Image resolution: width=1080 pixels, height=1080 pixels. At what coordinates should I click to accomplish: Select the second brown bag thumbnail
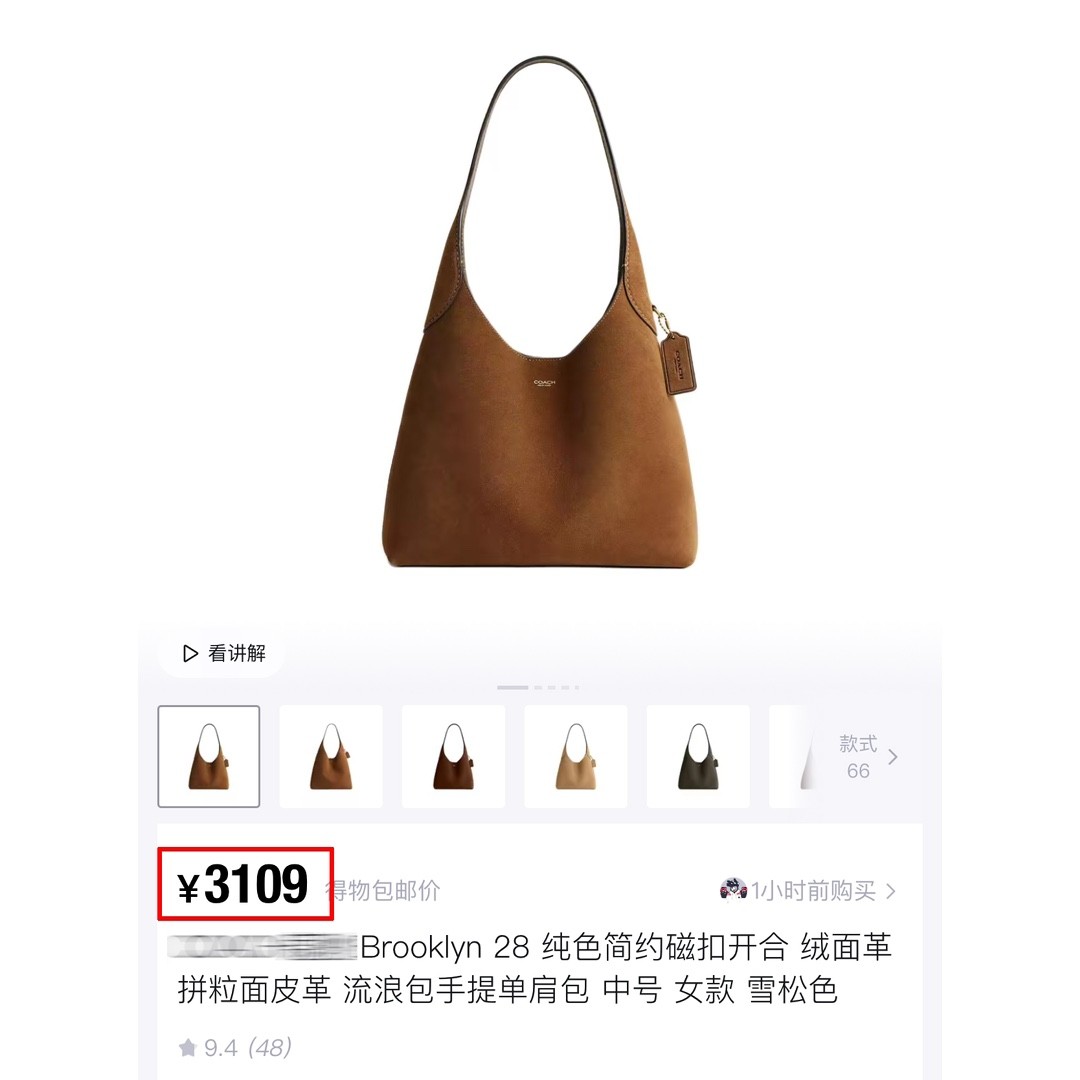pos(331,756)
